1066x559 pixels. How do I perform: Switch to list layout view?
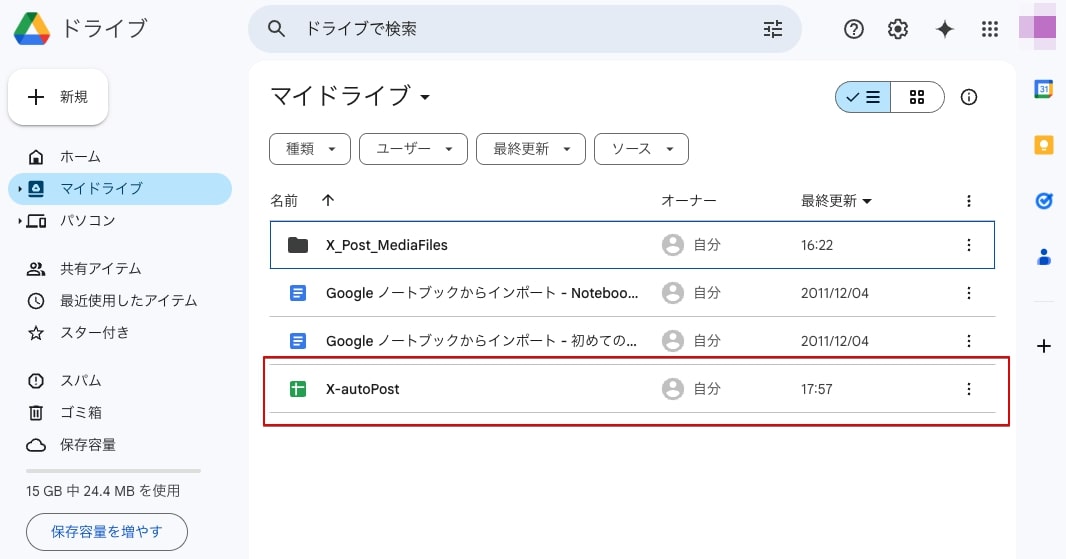(863, 97)
